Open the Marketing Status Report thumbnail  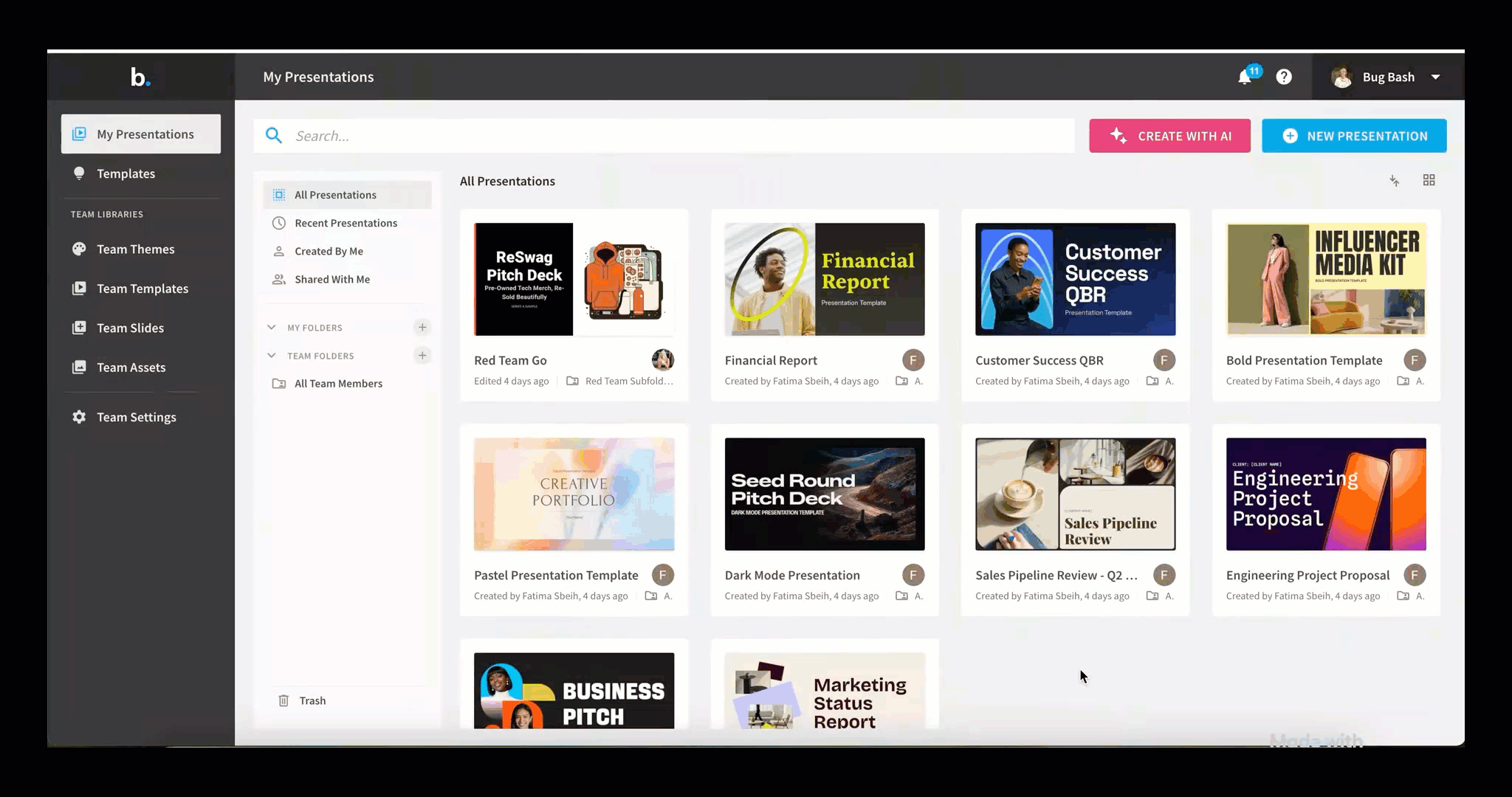[825, 691]
